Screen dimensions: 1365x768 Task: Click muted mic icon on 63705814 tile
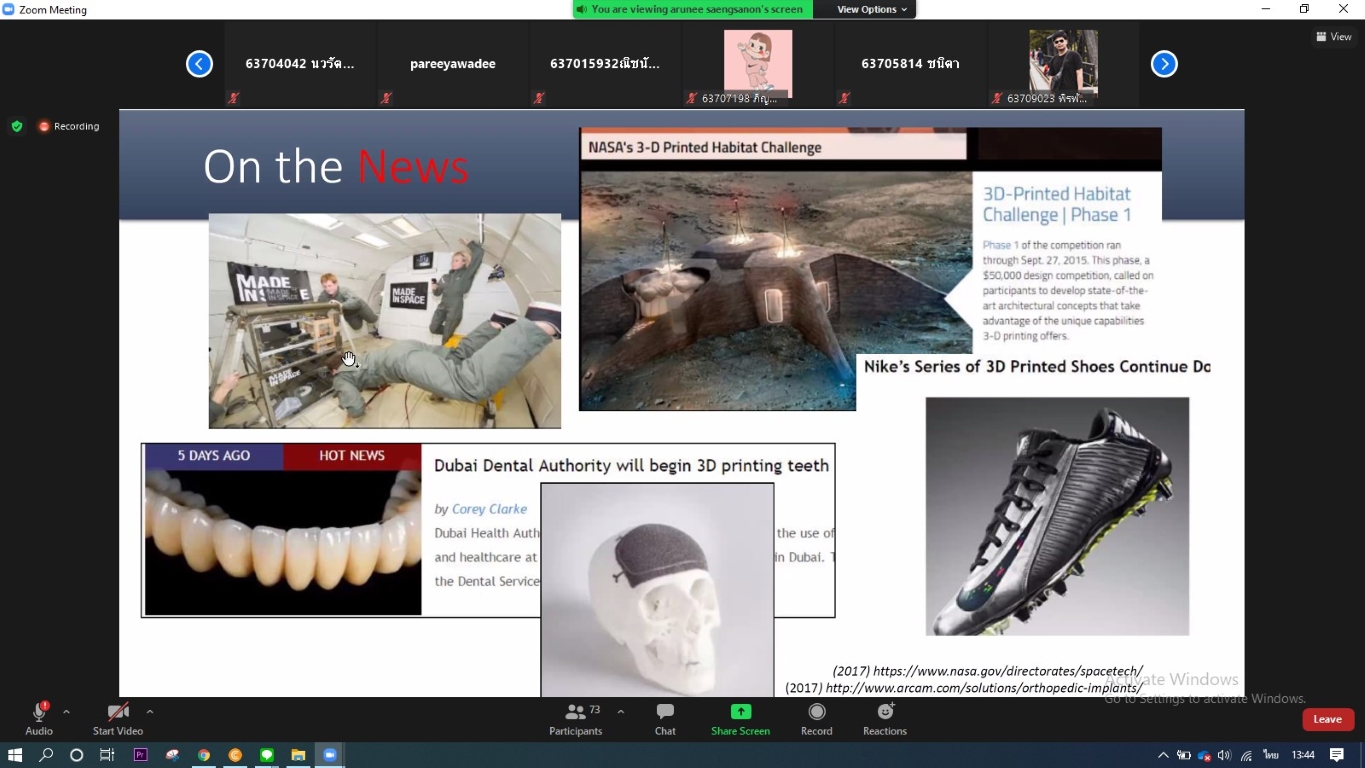(844, 98)
